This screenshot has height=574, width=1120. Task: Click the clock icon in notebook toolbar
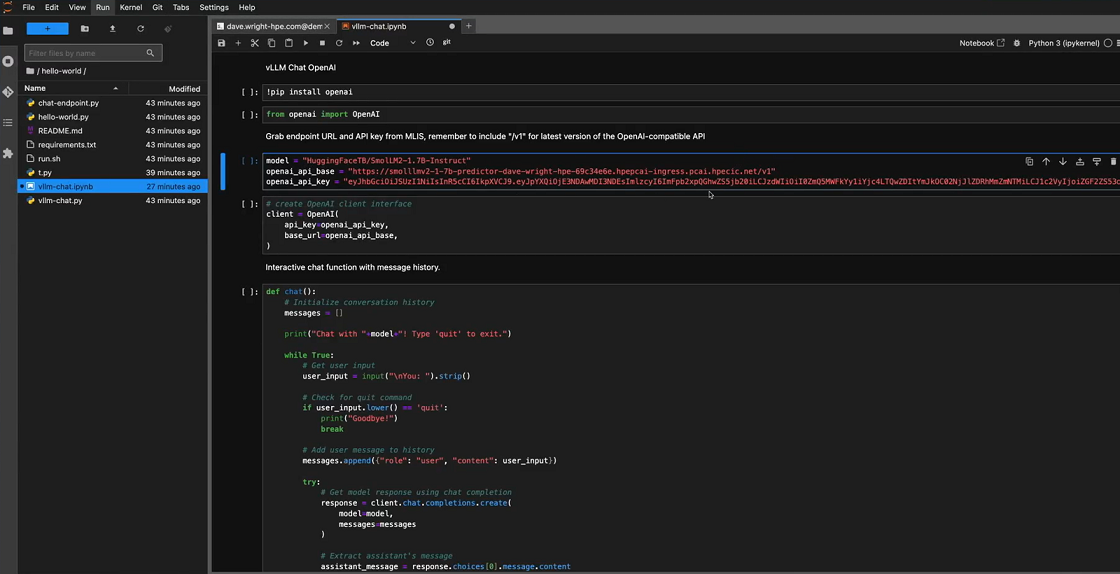point(430,43)
